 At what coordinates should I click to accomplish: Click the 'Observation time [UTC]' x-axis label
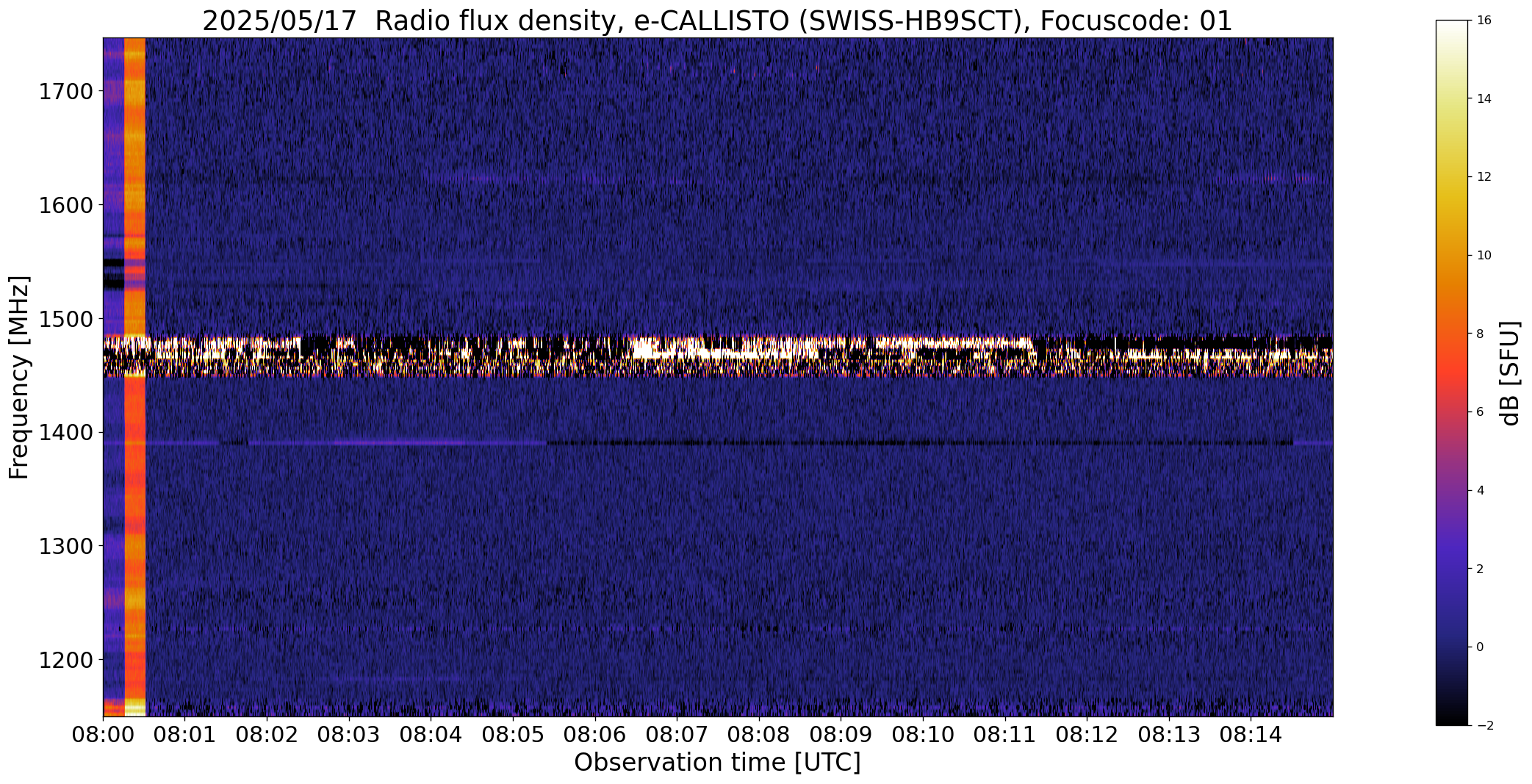(x=717, y=763)
